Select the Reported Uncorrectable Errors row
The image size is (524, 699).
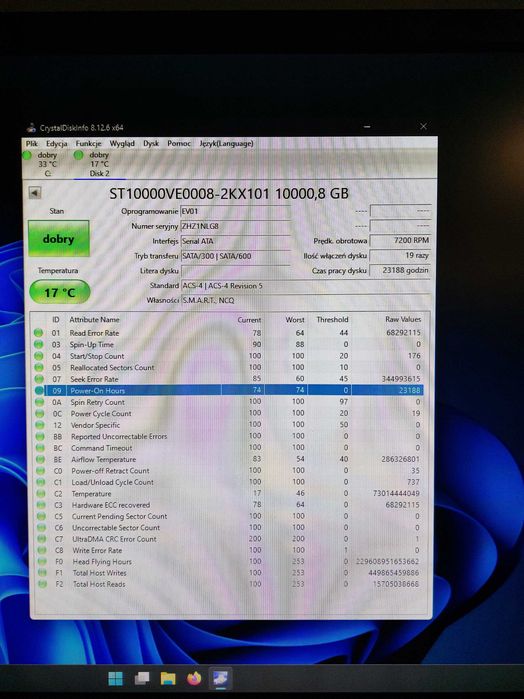[227, 436]
